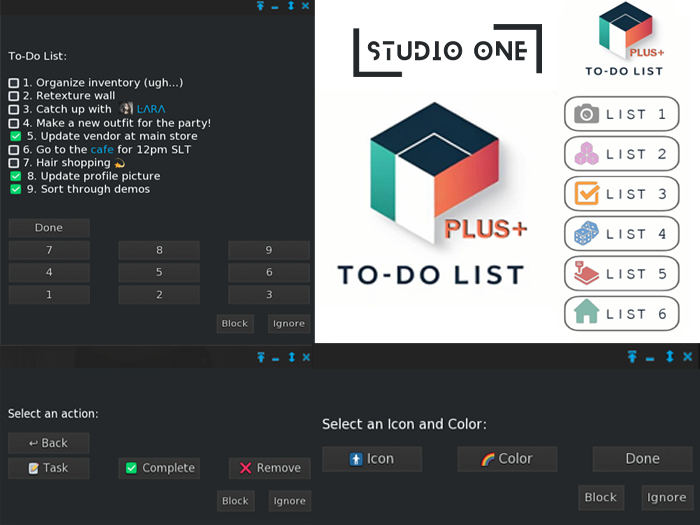Image resolution: width=700 pixels, height=525 pixels.
Task: Click Ignore in Icon and Color dialog
Action: tap(667, 497)
